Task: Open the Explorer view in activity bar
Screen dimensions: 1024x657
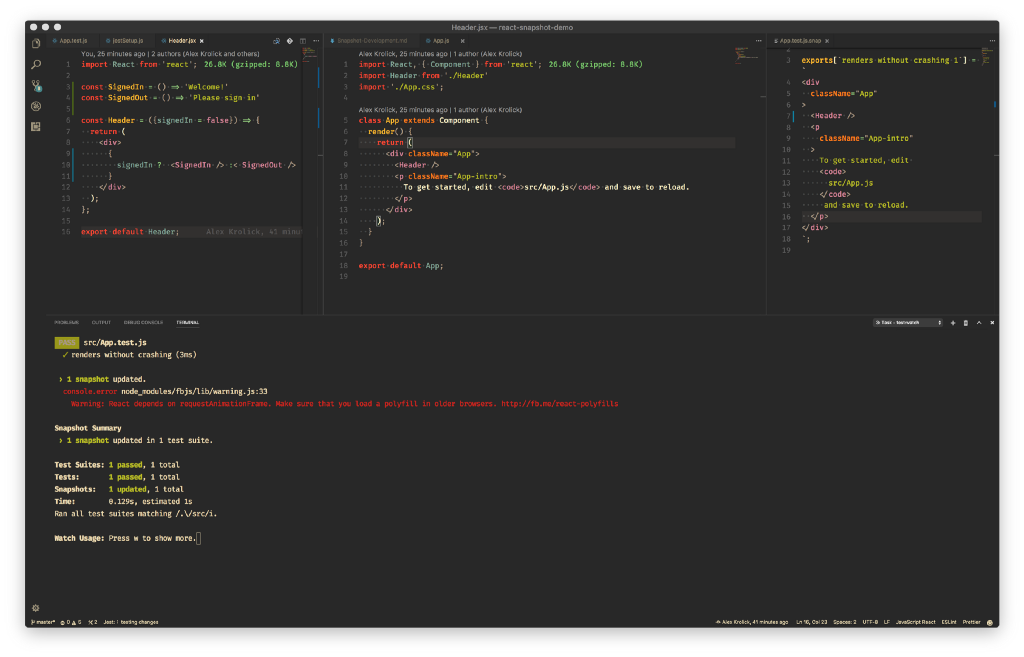Action: [36, 44]
